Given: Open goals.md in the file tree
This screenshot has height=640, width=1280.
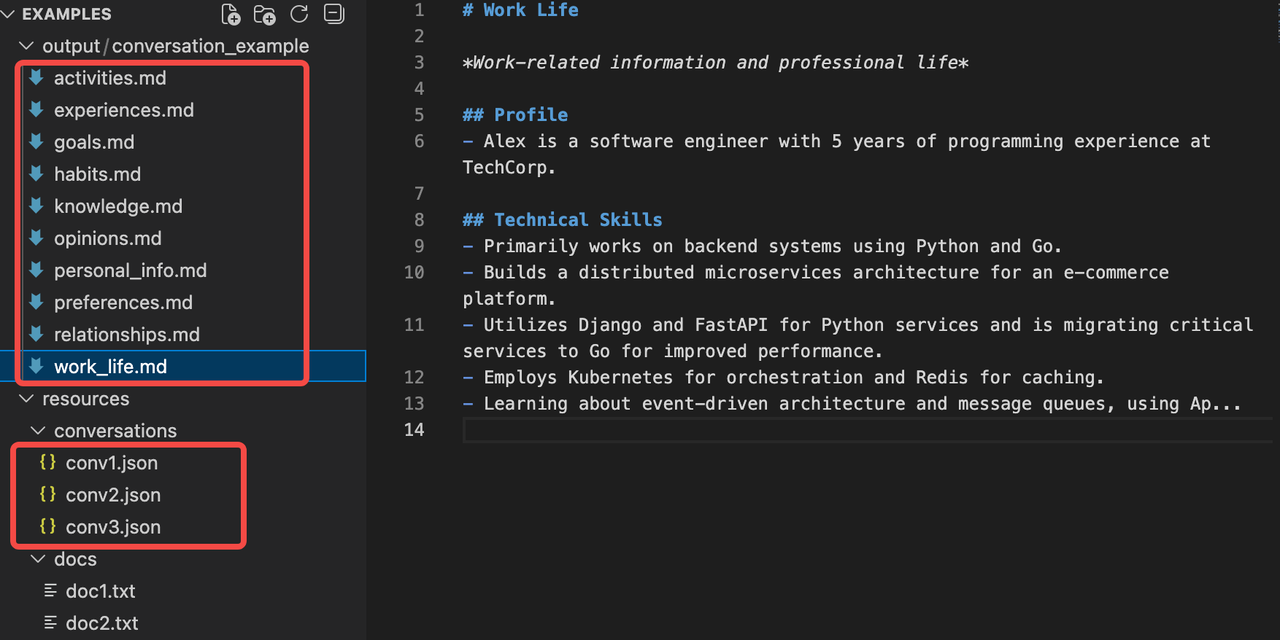Looking at the screenshot, I should (x=94, y=142).
